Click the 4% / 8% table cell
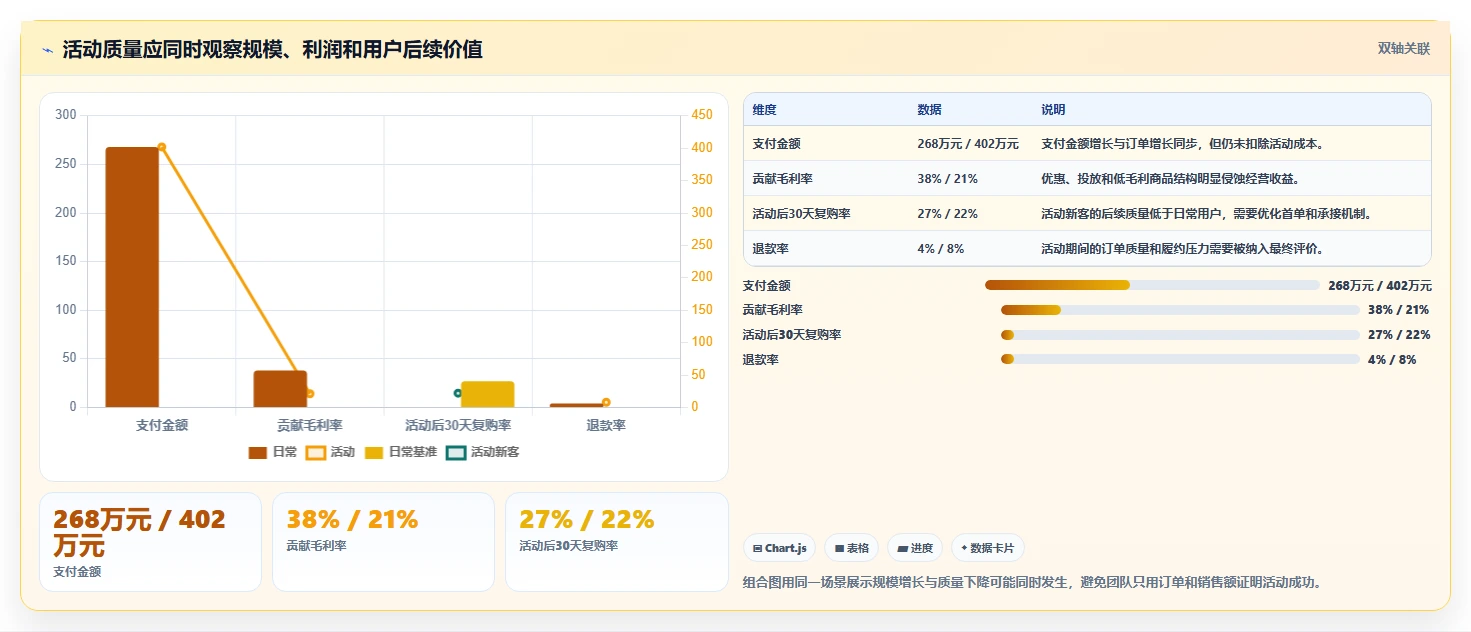The width and height of the screenshot is (1471, 632). pos(940,249)
